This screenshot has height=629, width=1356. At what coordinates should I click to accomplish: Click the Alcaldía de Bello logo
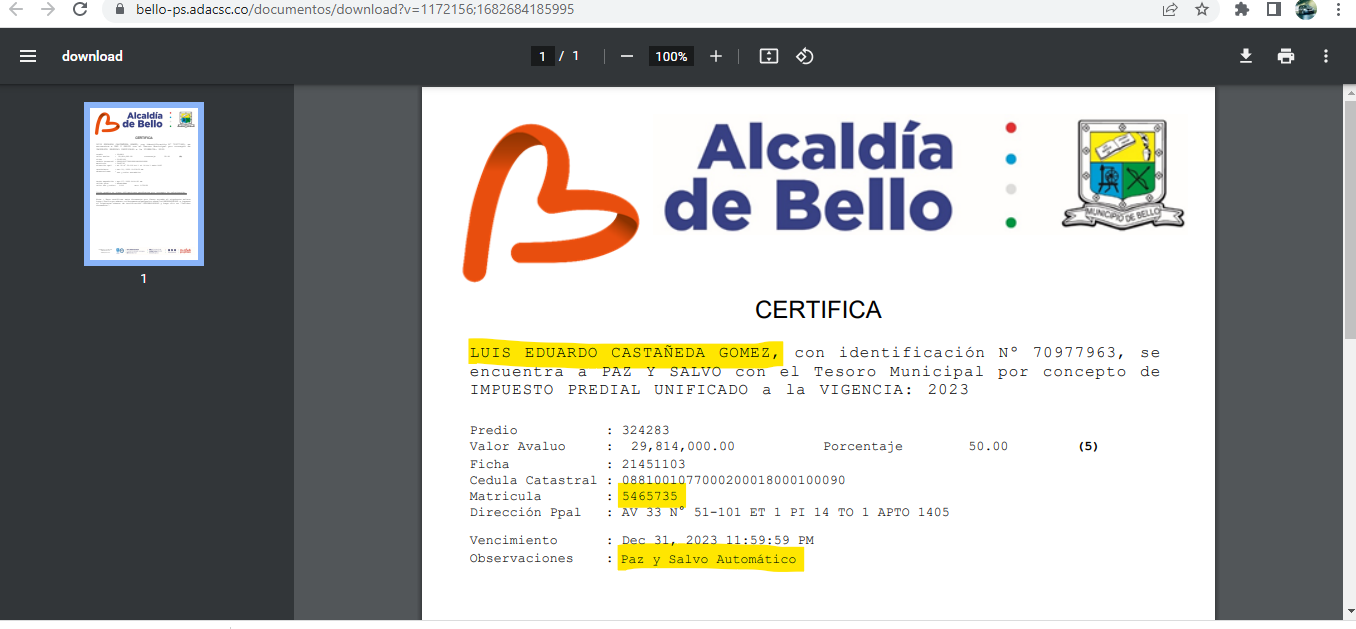click(710, 202)
